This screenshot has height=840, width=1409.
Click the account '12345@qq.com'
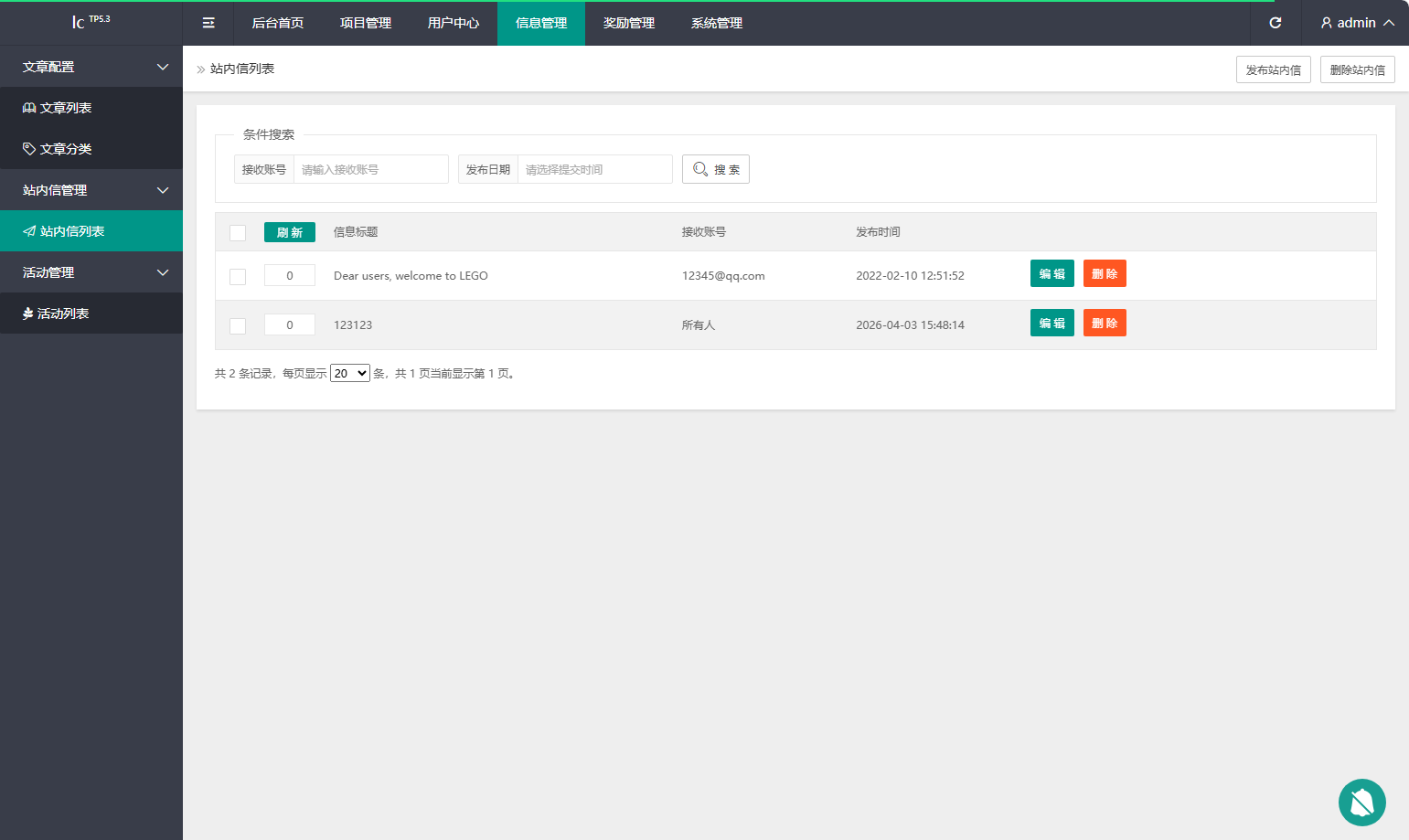click(723, 275)
